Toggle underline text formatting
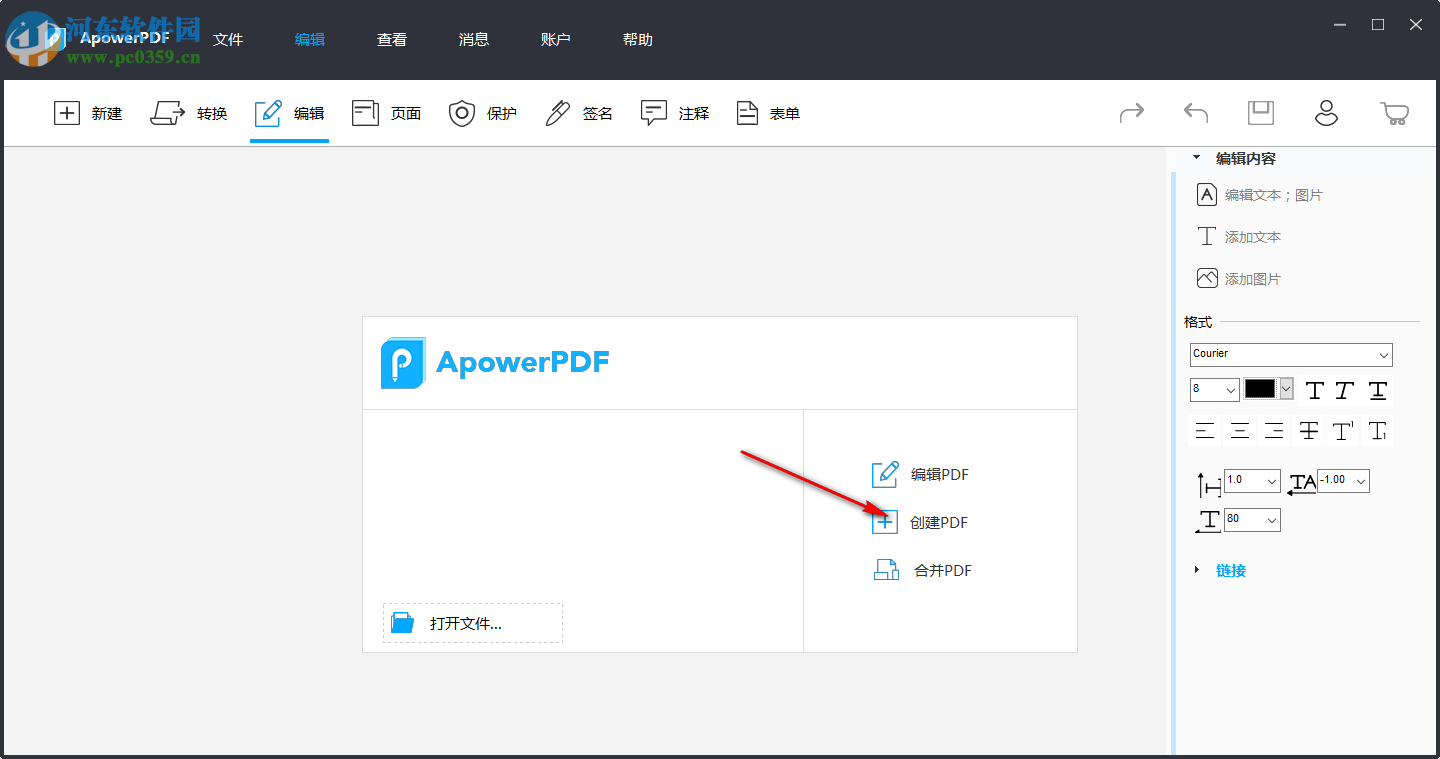 tap(1377, 390)
